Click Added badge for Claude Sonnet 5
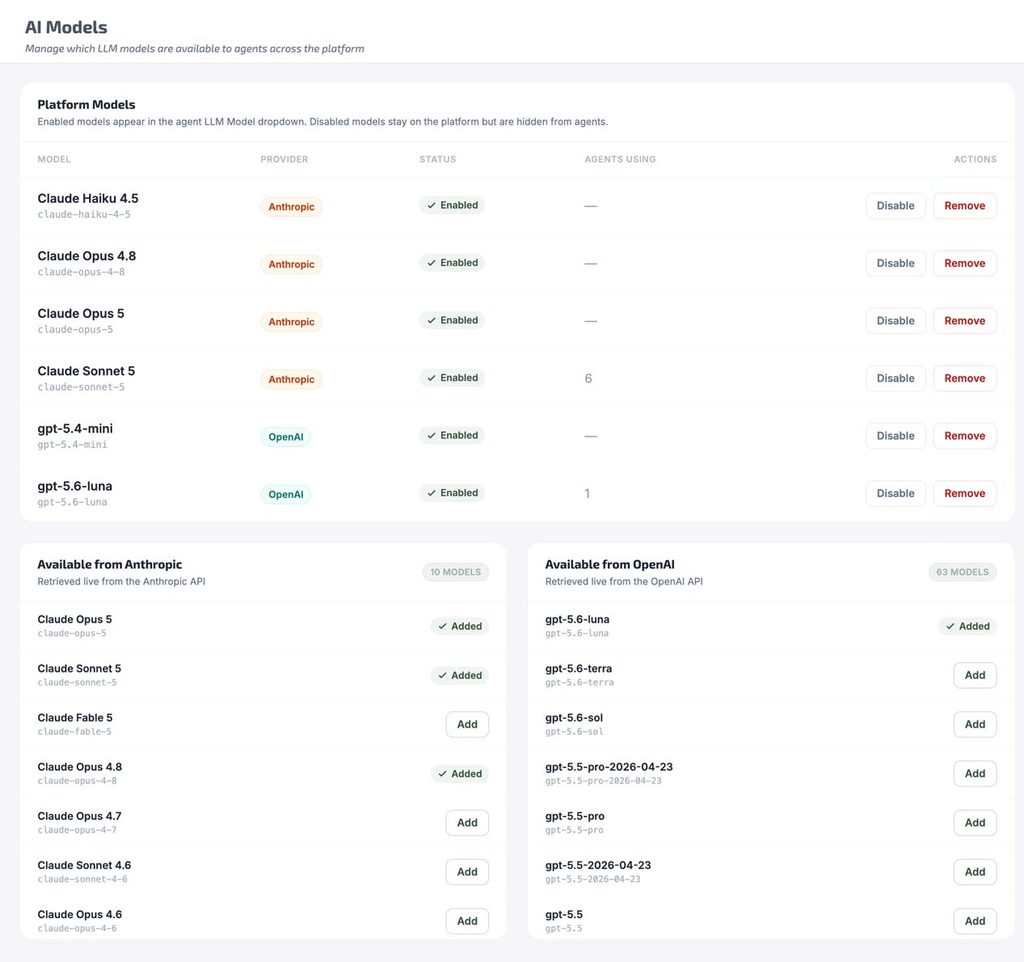 tap(460, 675)
